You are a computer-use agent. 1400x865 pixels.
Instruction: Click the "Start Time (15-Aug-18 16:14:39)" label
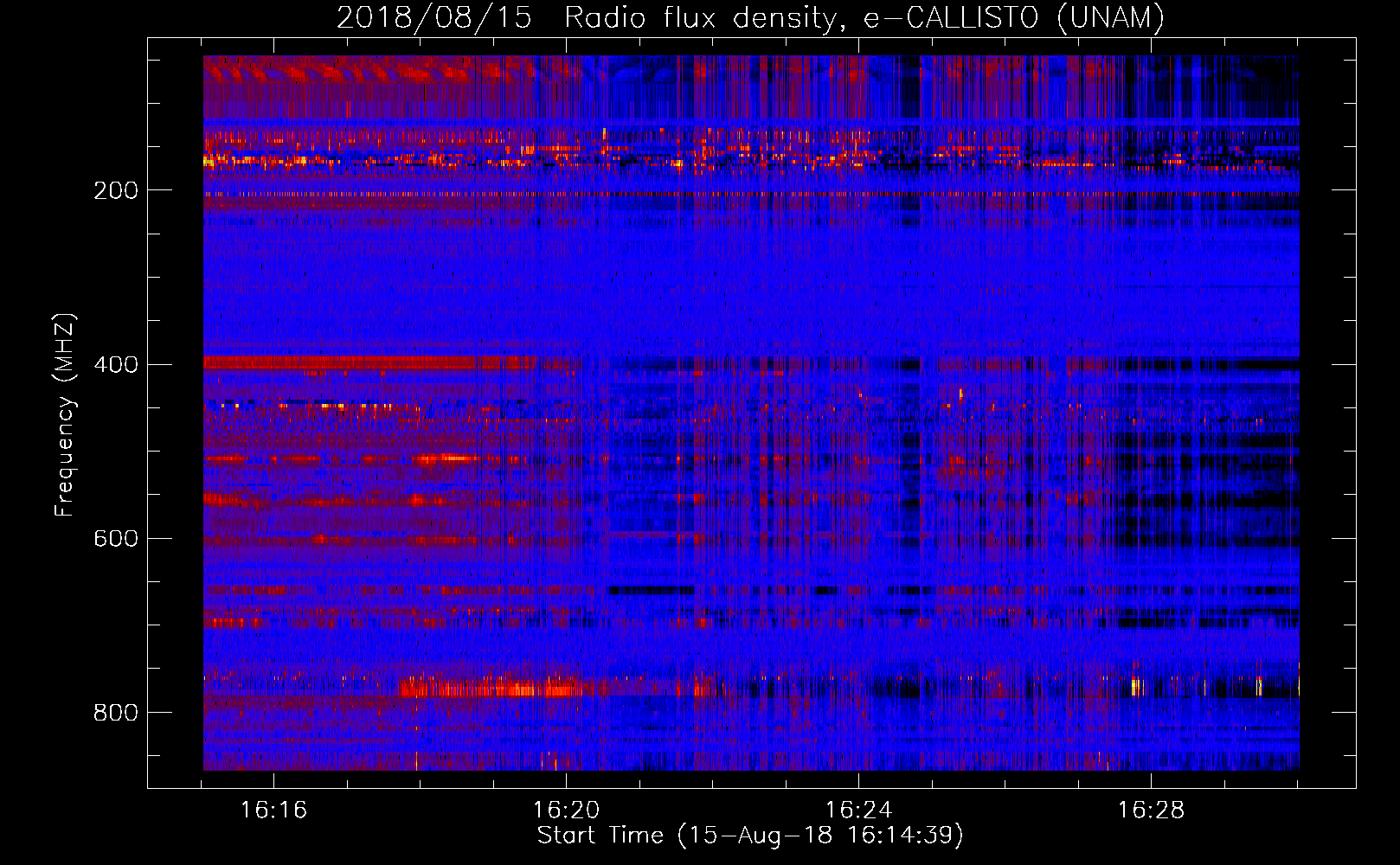(750, 836)
